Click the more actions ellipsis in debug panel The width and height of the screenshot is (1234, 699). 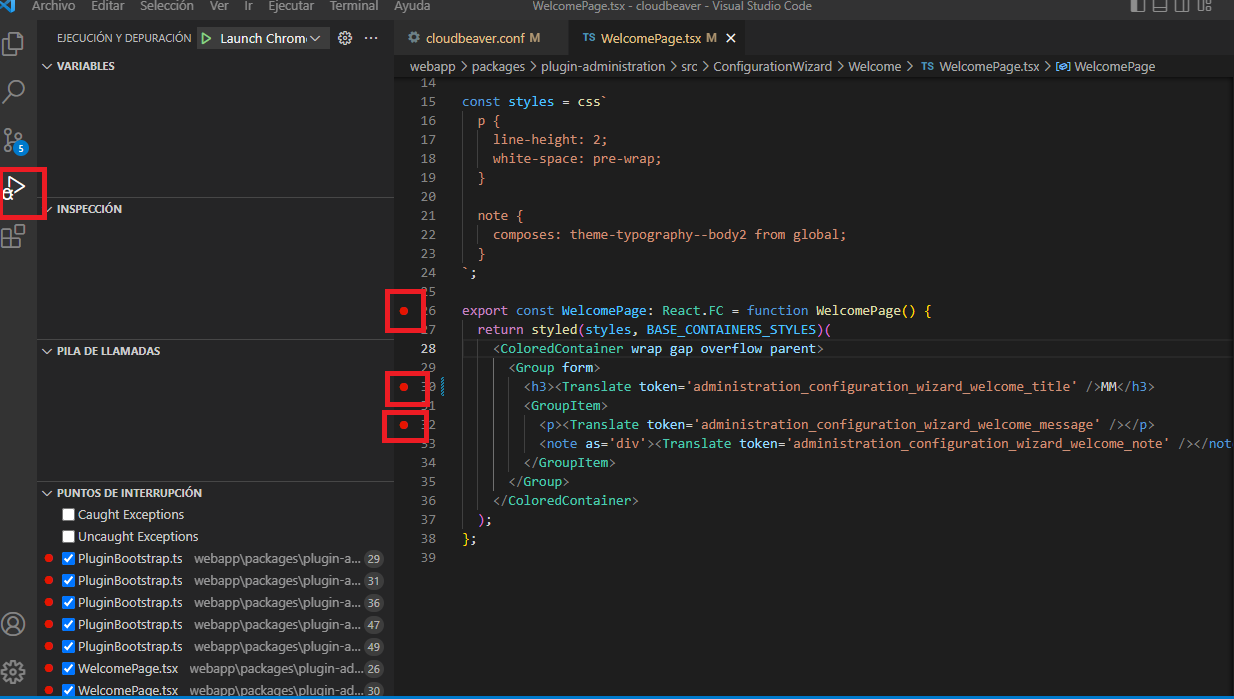(371, 37)
